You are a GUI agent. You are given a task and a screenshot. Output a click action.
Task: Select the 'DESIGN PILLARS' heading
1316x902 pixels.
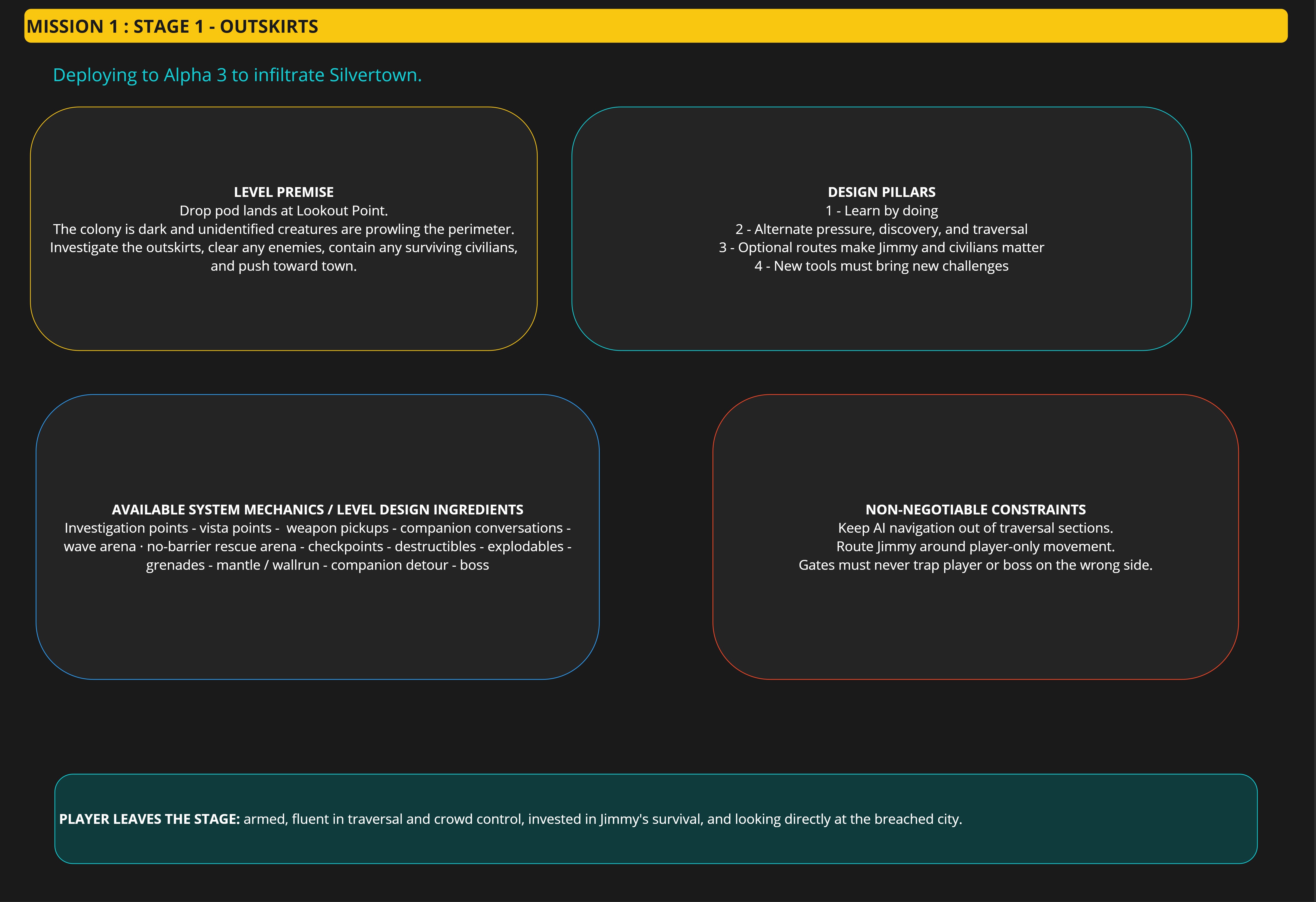click(882, 192)
